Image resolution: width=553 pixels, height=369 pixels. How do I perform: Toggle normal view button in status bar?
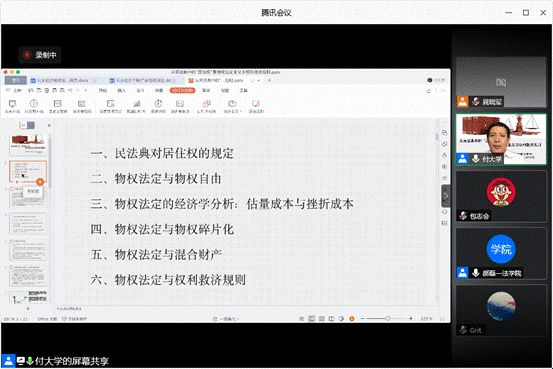coord(312,319)
